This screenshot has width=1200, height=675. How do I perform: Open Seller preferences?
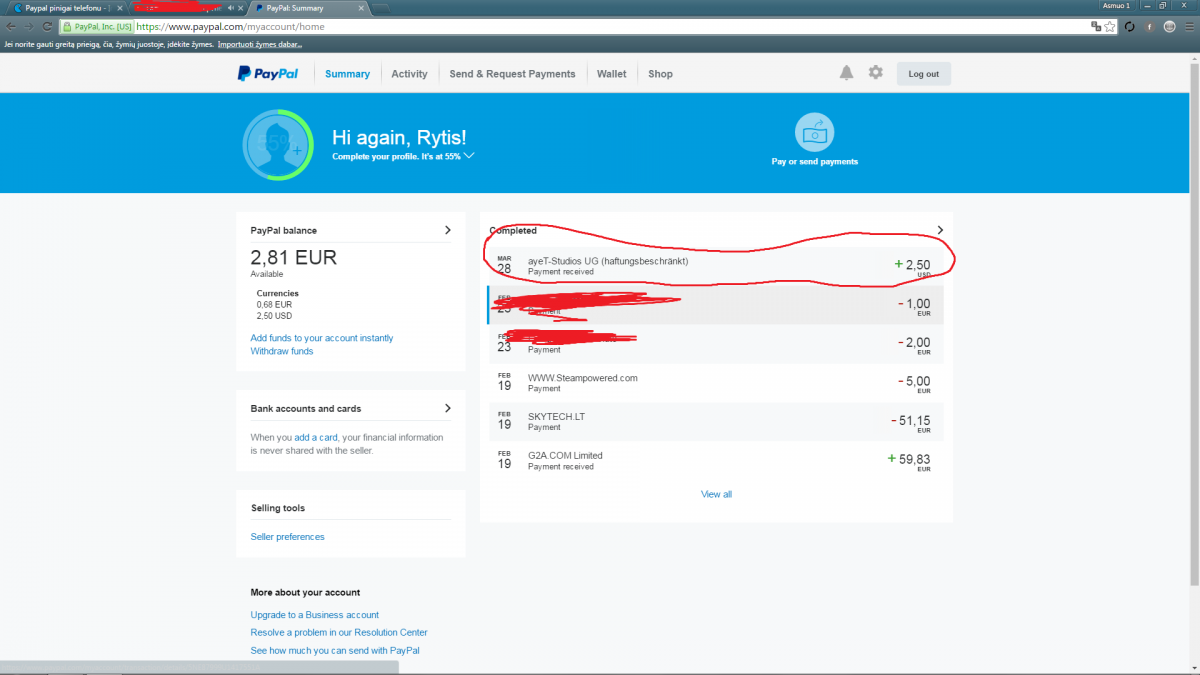coord(288,537)
